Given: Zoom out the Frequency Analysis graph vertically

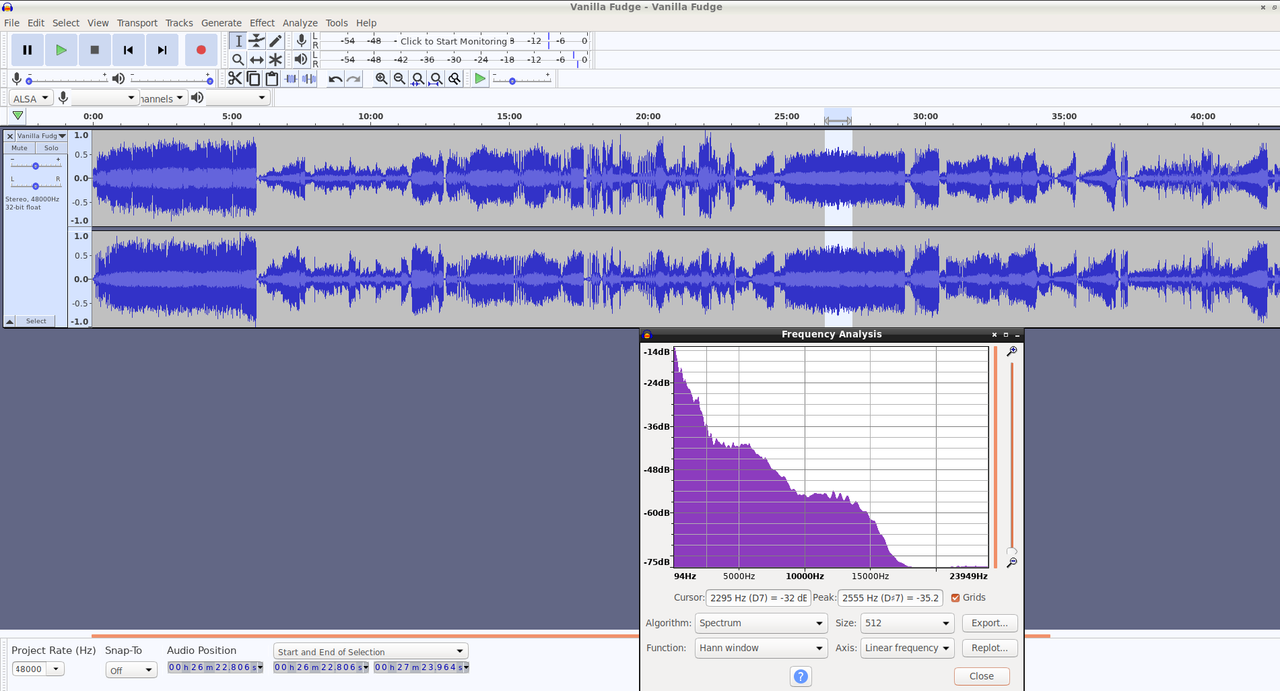Looking at the screenshot, I should coord(1012,563).
